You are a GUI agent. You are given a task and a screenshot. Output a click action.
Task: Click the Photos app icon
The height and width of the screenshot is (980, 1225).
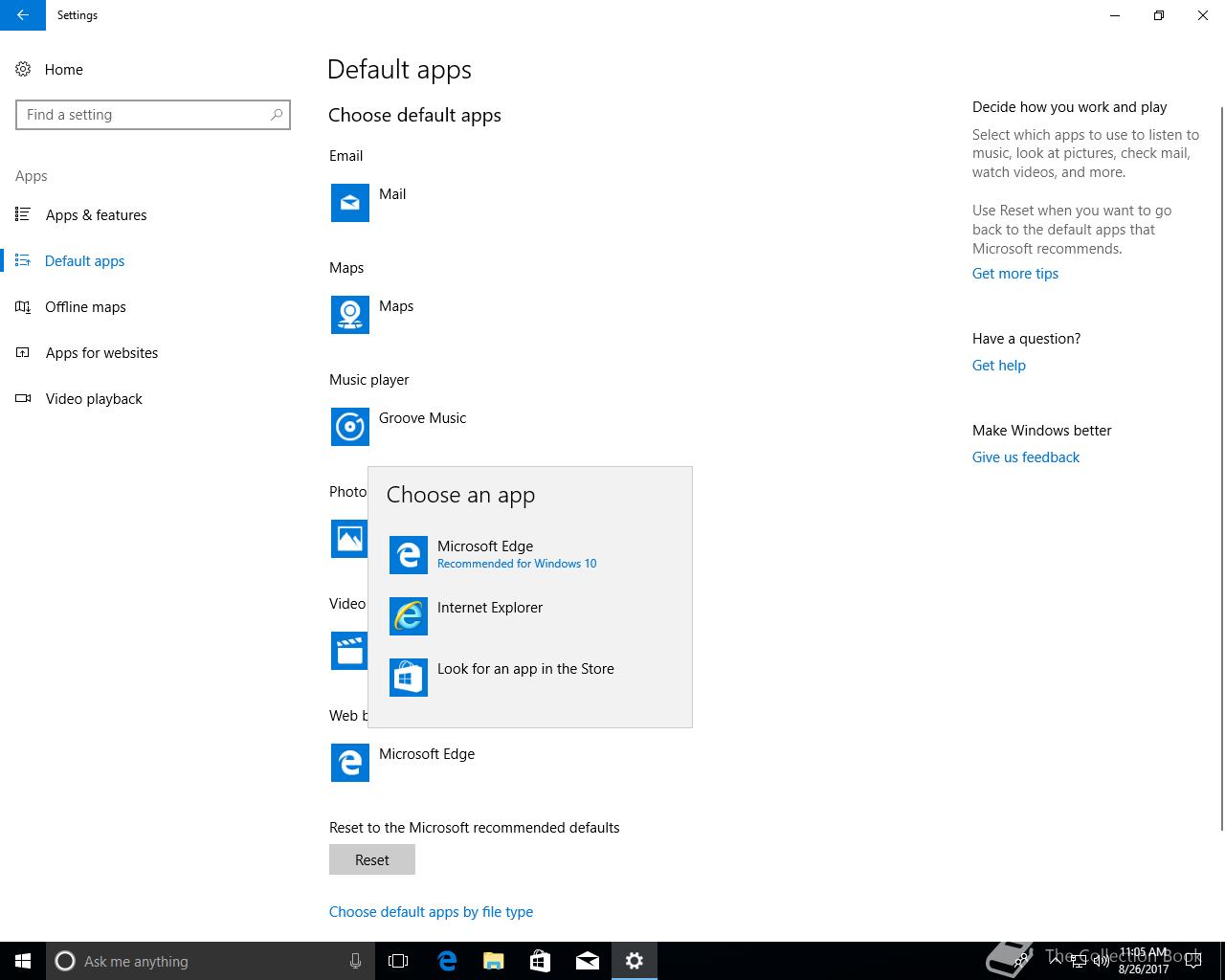pyautogui.click(x=349, y=539)
